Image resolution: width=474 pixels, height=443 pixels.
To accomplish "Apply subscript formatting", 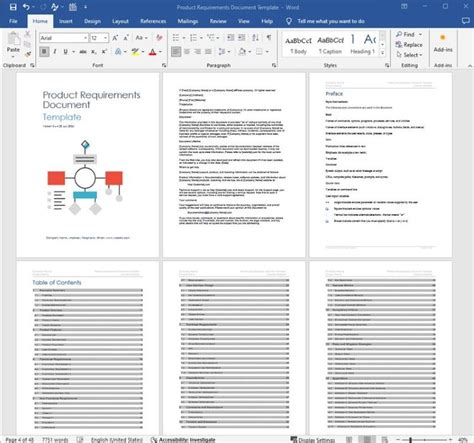I will (94, 52).
